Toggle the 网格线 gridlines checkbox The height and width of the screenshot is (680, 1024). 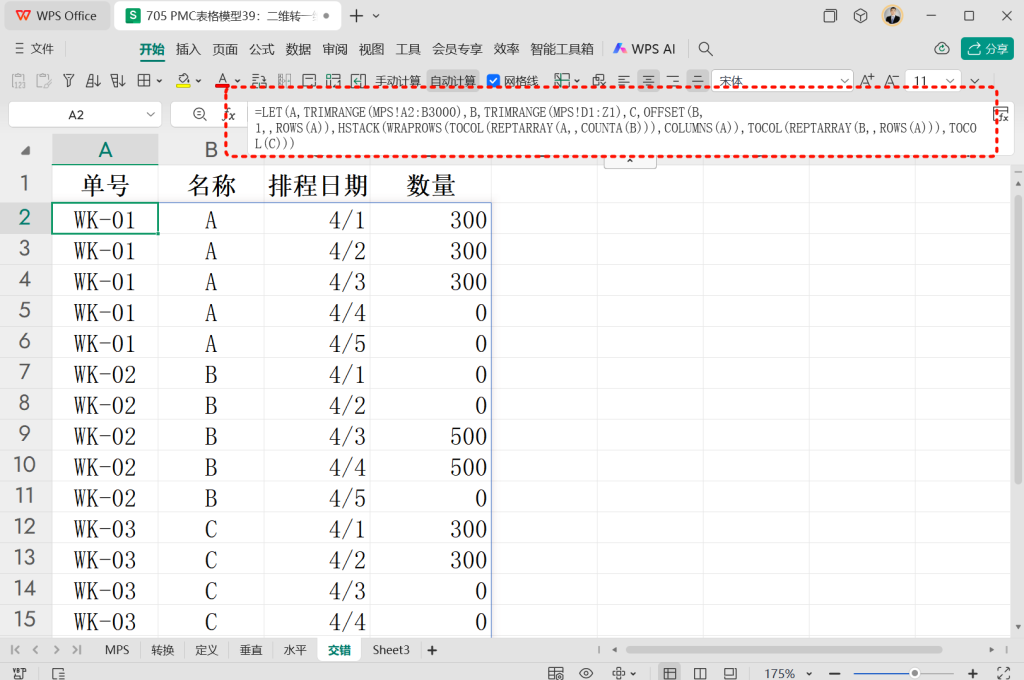click(494, 81)
